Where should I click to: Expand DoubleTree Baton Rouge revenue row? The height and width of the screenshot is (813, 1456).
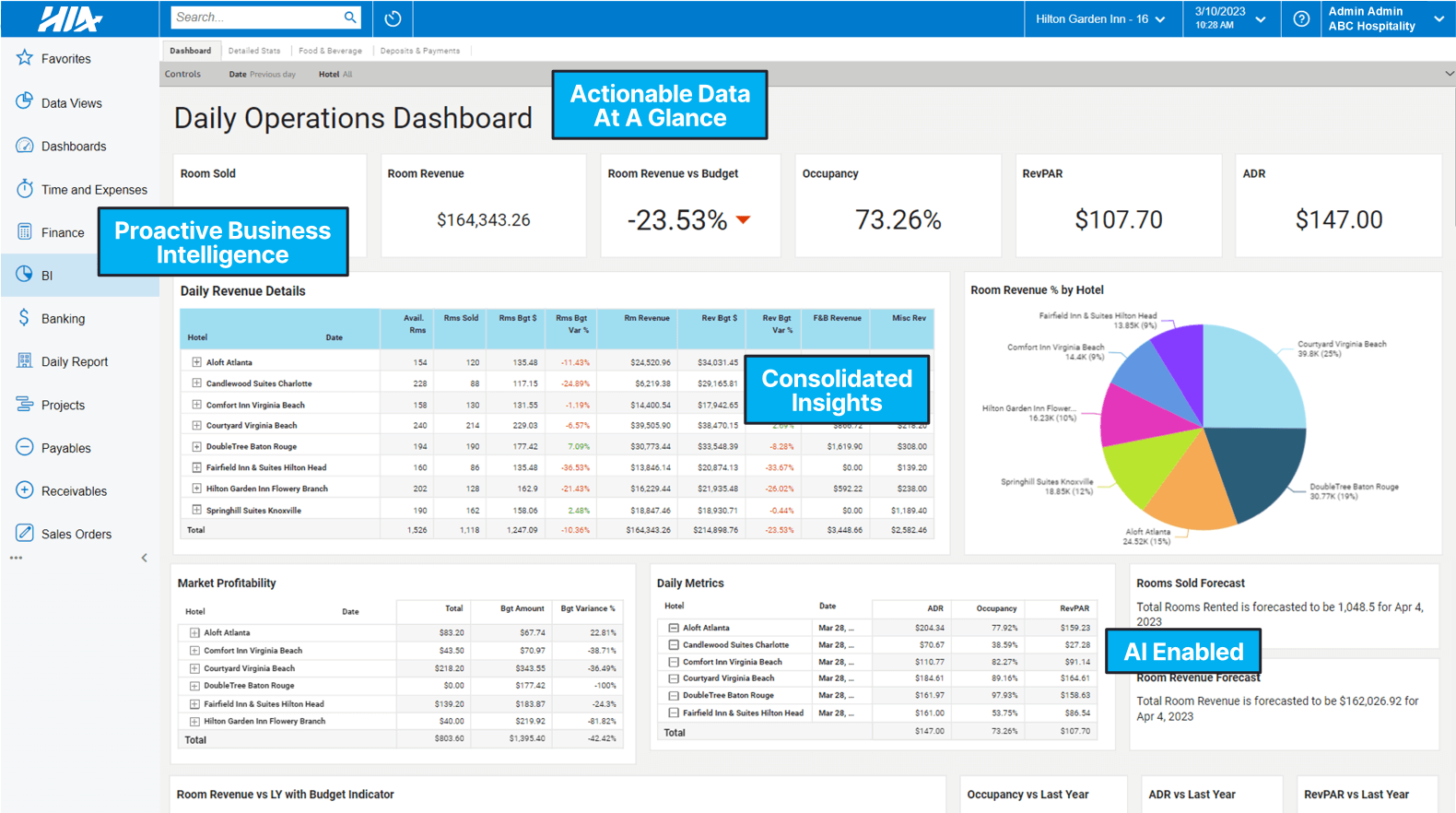point(196,446)
